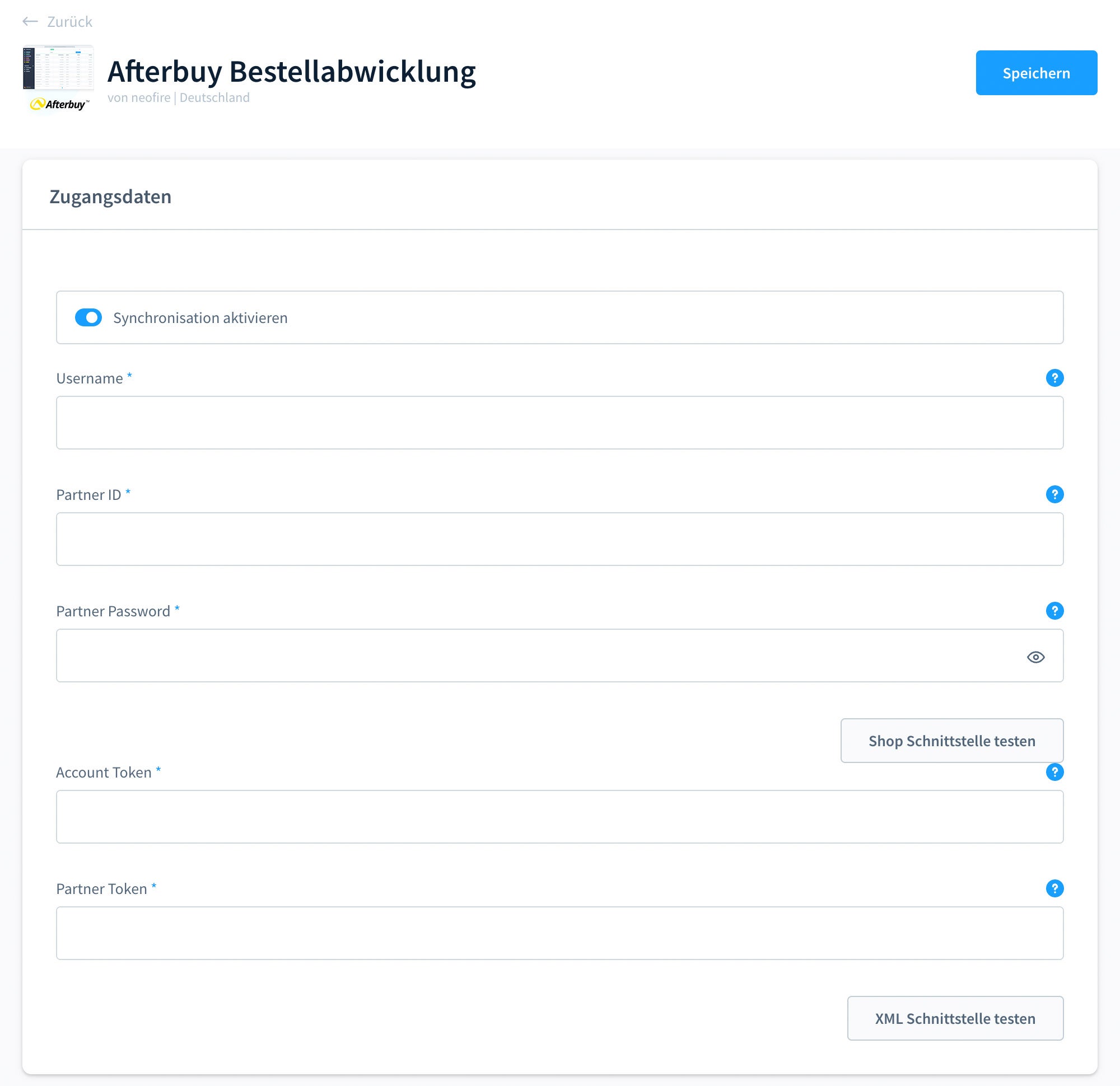Screen dimensions: 1120x1086
Task: Reveal Partner Password with eye icon
Action: coord(1035,657)
